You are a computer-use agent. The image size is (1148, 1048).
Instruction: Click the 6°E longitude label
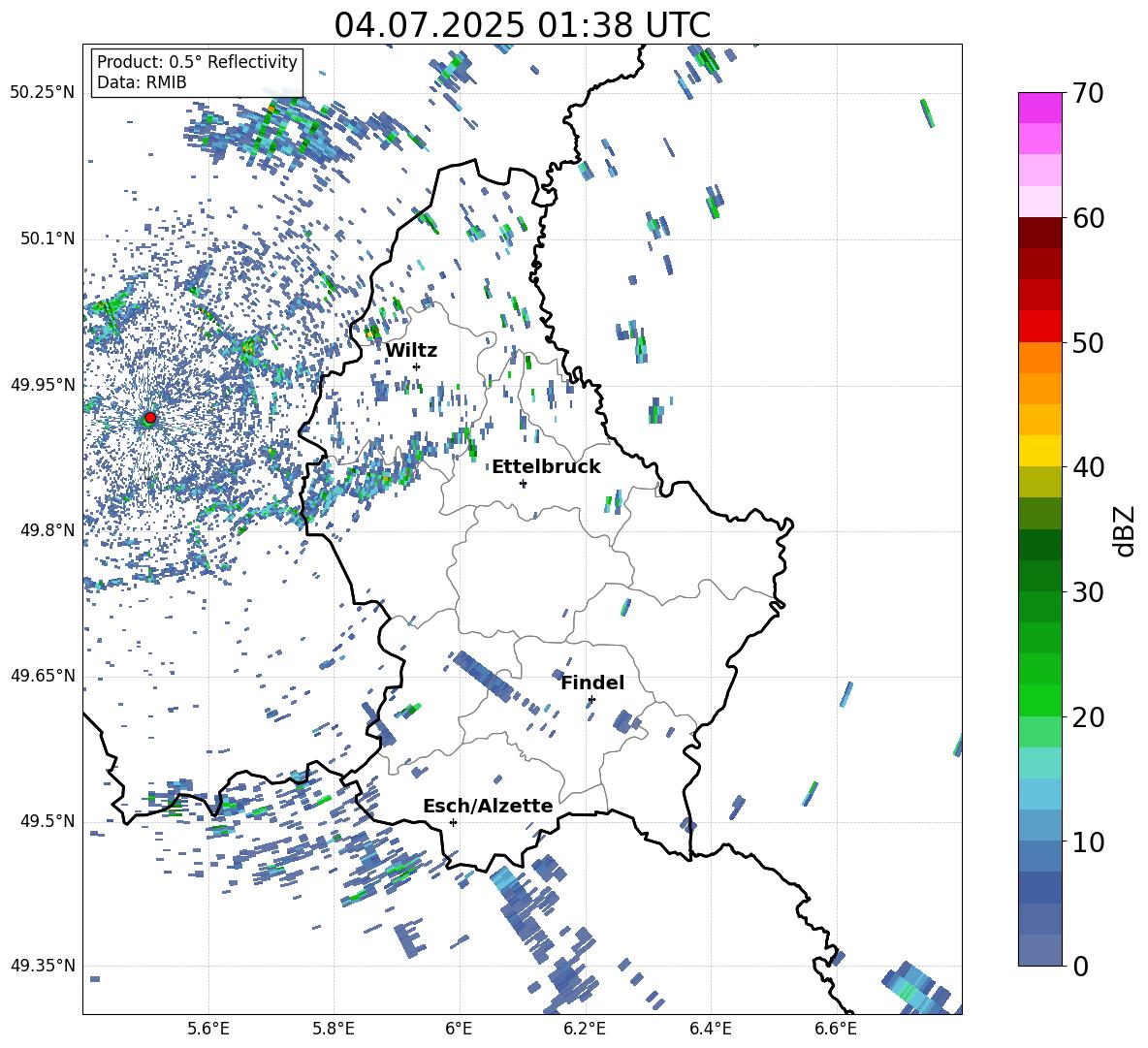[x=459, y=1029]
